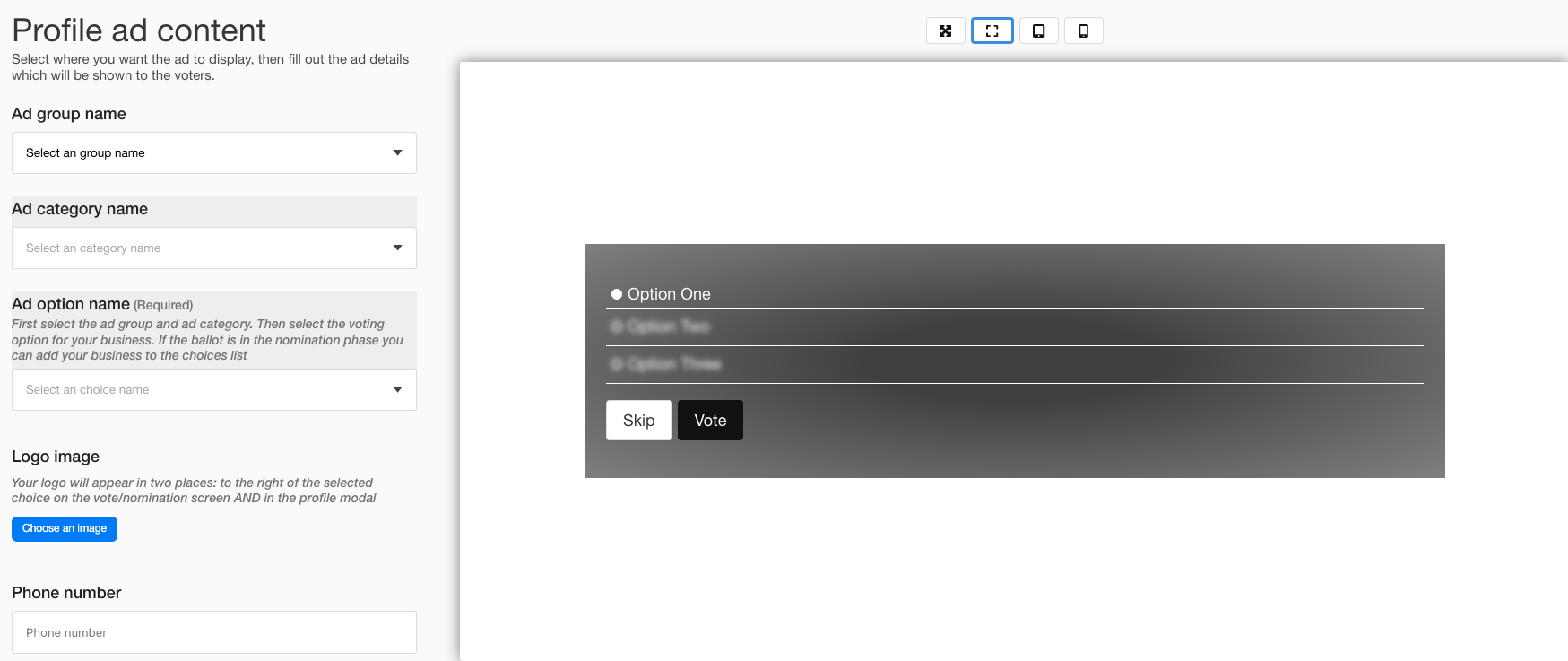Click the Logo image section label
This screenshot has width=1568, height=661.
pos(56,457)
